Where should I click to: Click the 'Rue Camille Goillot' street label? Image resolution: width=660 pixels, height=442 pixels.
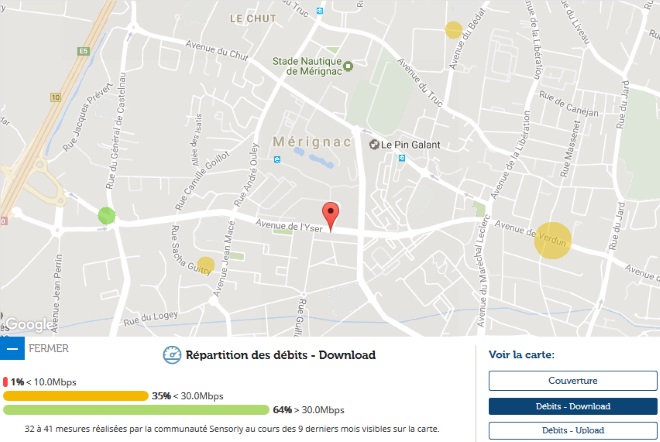pyautogui.click(x=202, y=181)
